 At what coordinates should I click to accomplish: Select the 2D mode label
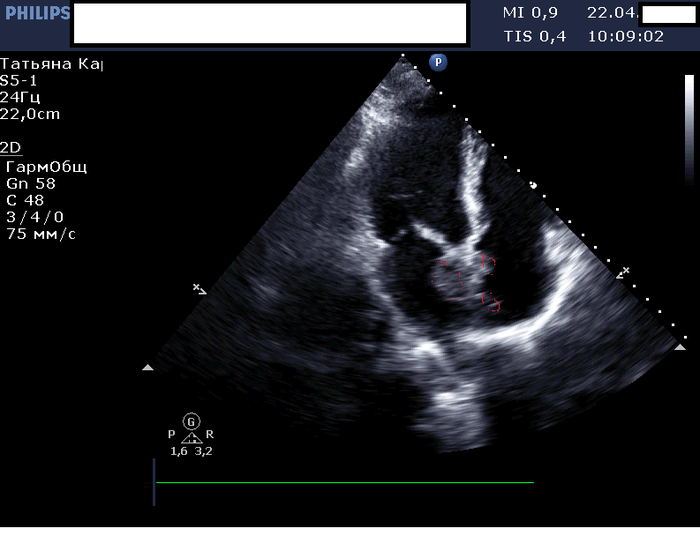click(x=10, y=147)
